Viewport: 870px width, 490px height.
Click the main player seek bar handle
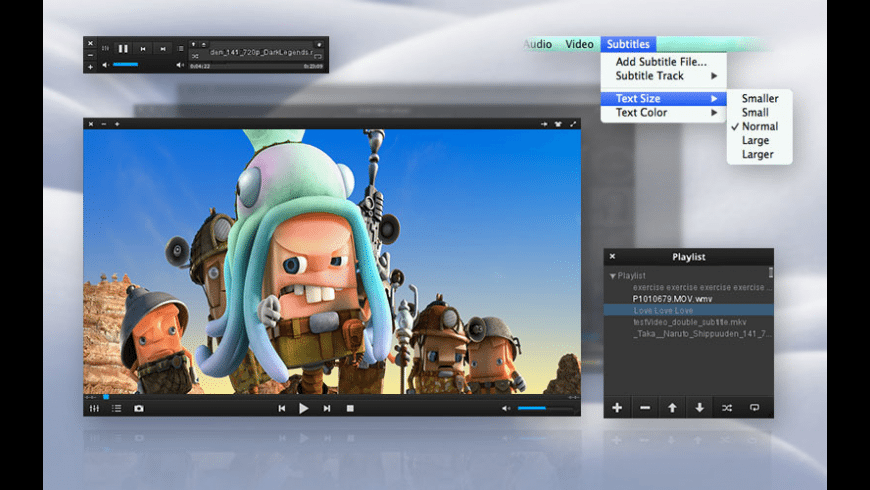106,397
